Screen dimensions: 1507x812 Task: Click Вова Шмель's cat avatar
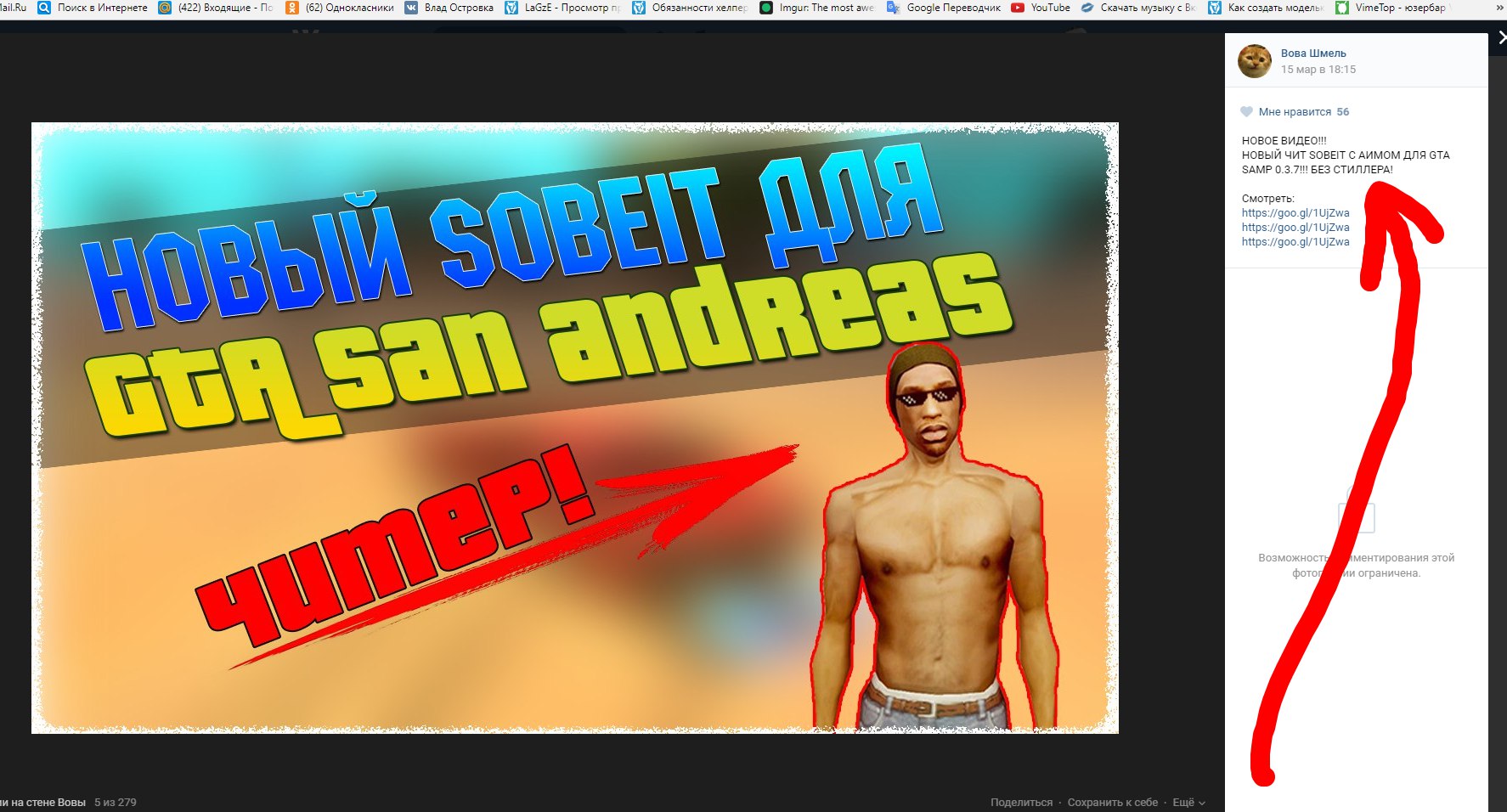[x=1255, y=61]
